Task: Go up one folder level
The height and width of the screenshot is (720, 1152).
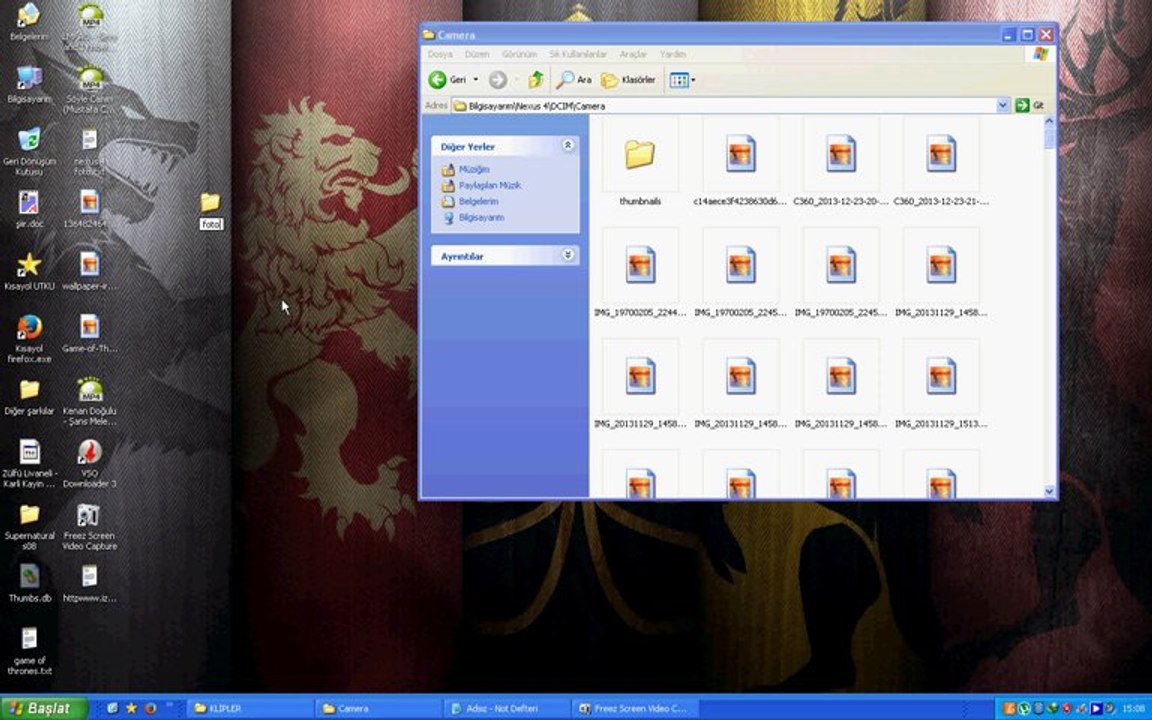Action: [x=536, y=79]
